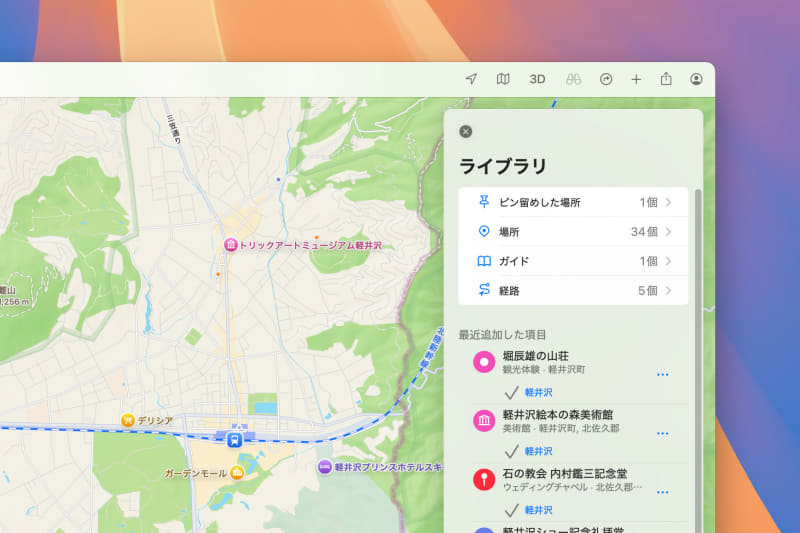Click the checkmark under 堀辰雄の山荘
Viewport: 800px width, 533px height.
(x=511, y=393)
